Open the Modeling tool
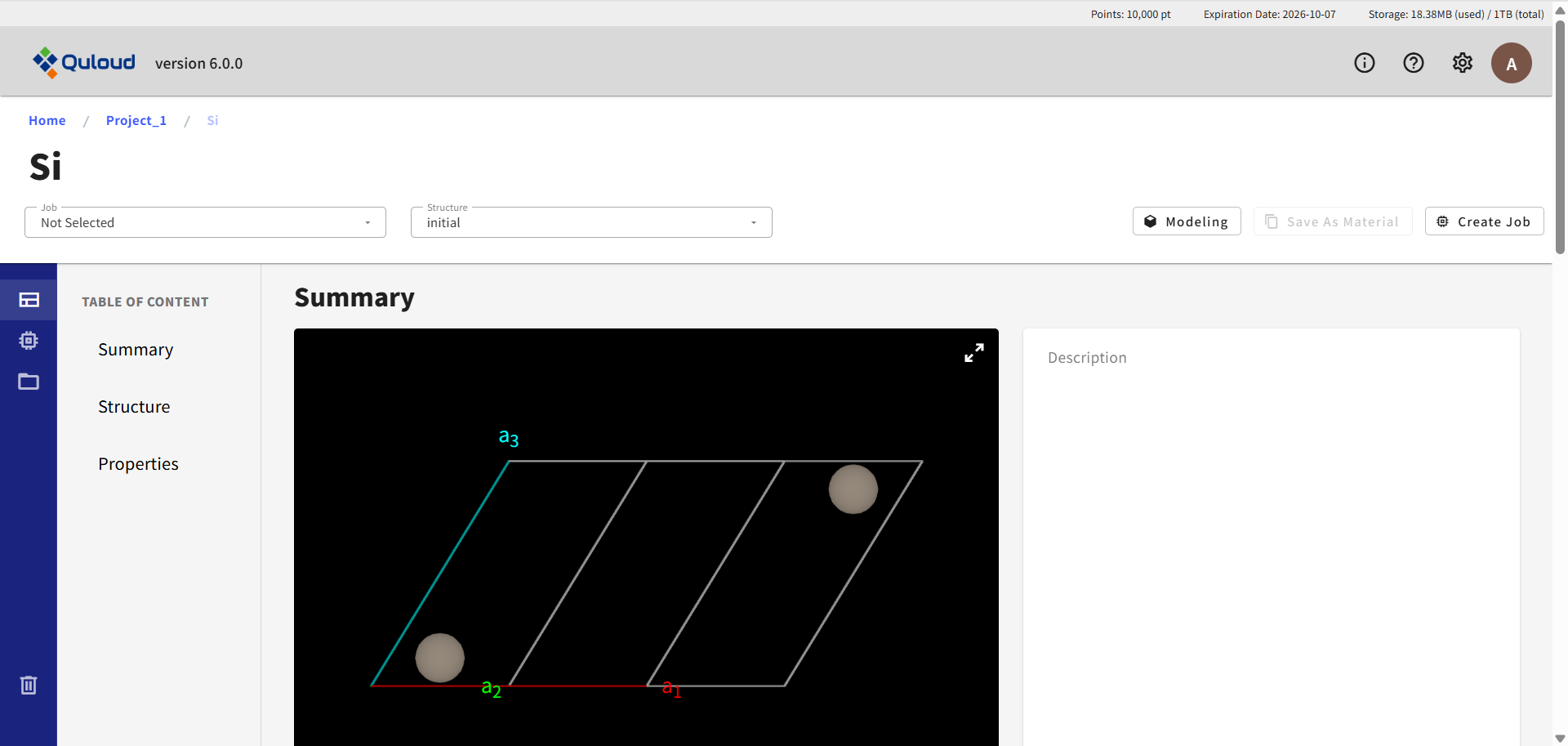 pos(1186,221)
